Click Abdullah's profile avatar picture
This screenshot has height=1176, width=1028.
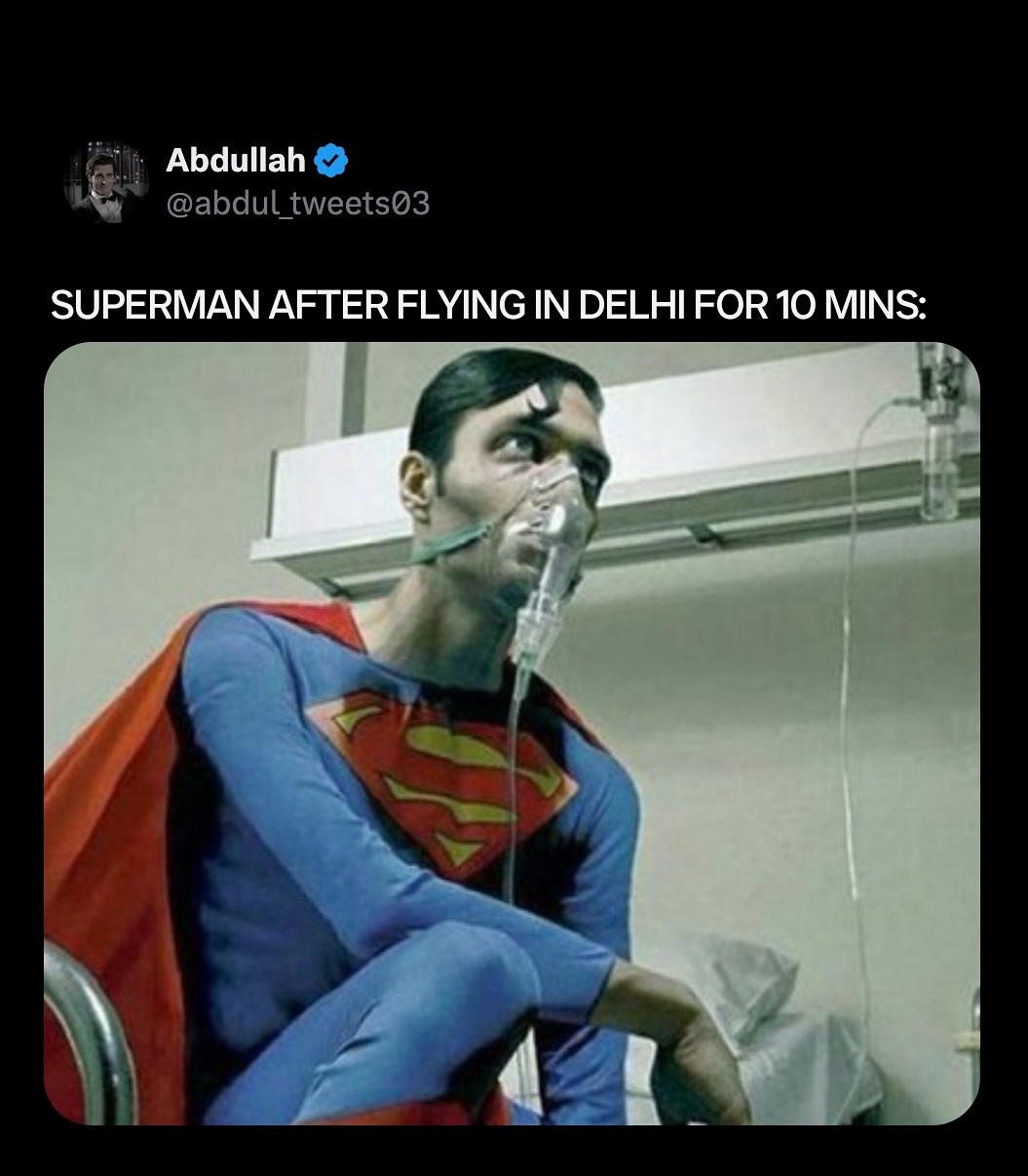105,181
